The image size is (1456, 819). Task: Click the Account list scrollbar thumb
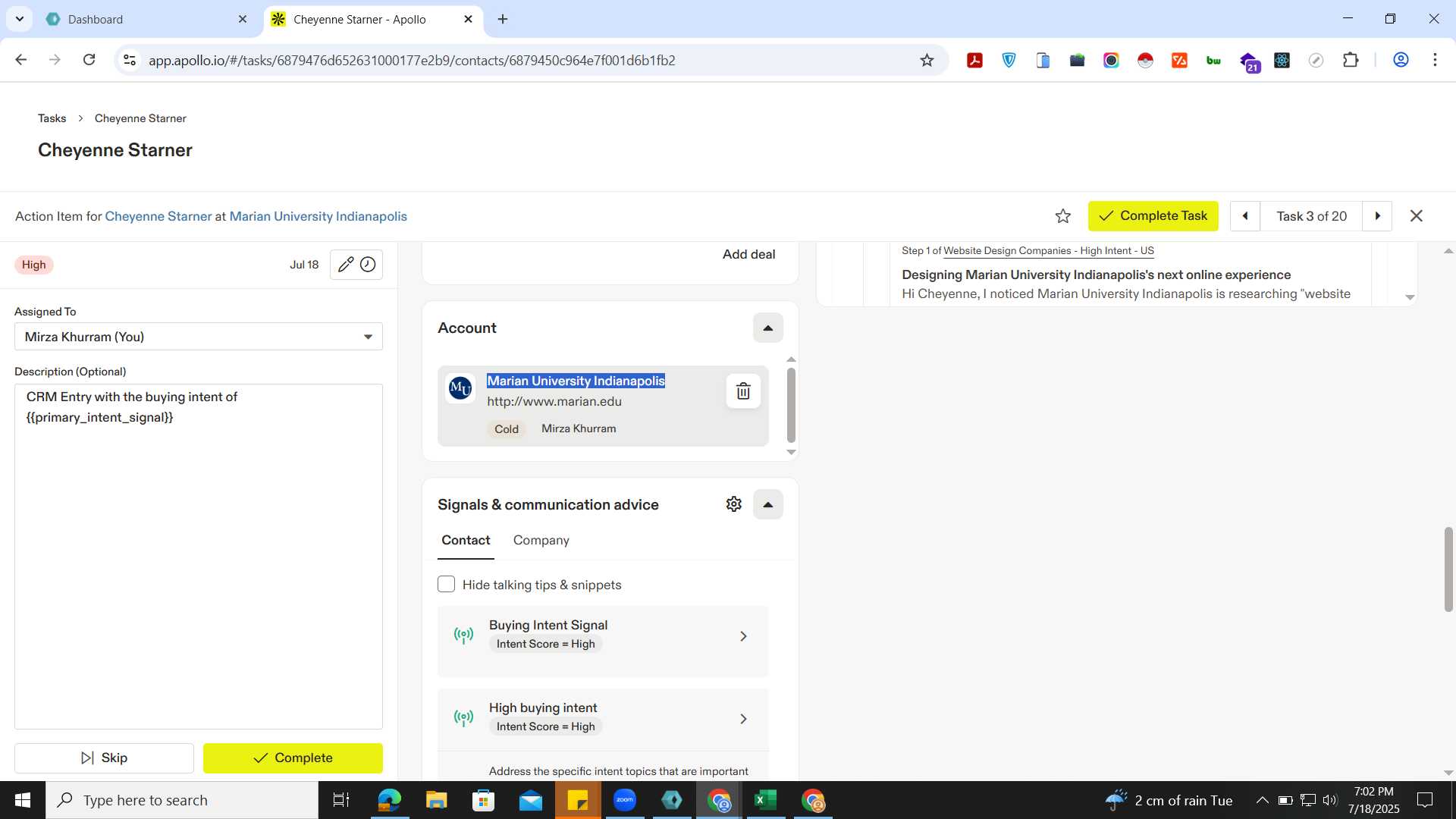(x=791, y=405)
